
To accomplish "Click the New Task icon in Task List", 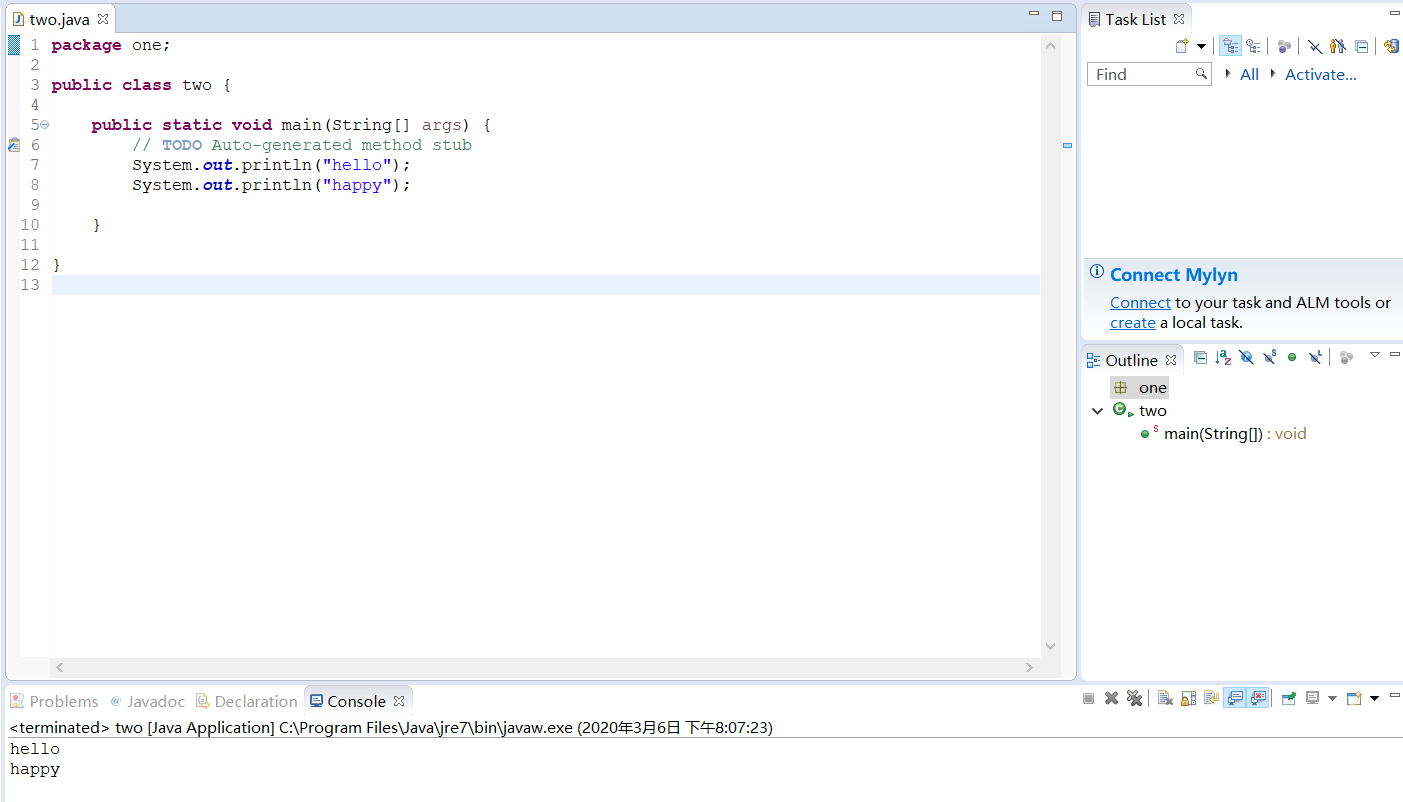I will 1182,46.
